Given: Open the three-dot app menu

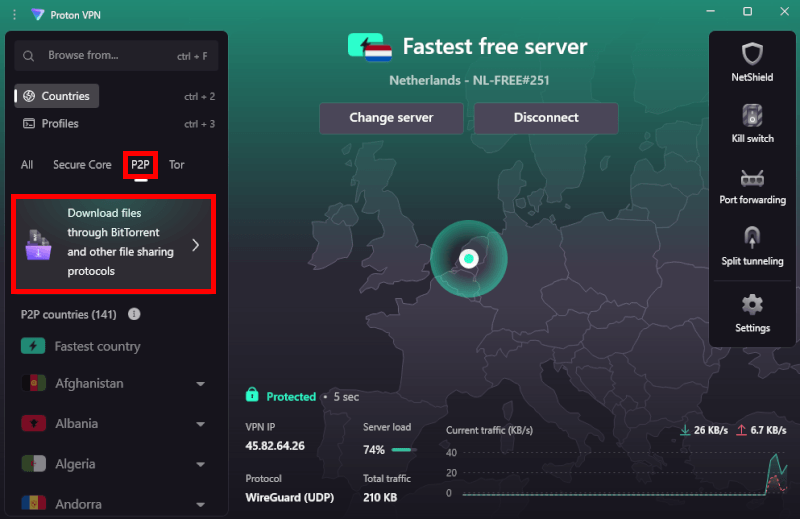Looking at the screenshot, I should (x=14, y=15).
